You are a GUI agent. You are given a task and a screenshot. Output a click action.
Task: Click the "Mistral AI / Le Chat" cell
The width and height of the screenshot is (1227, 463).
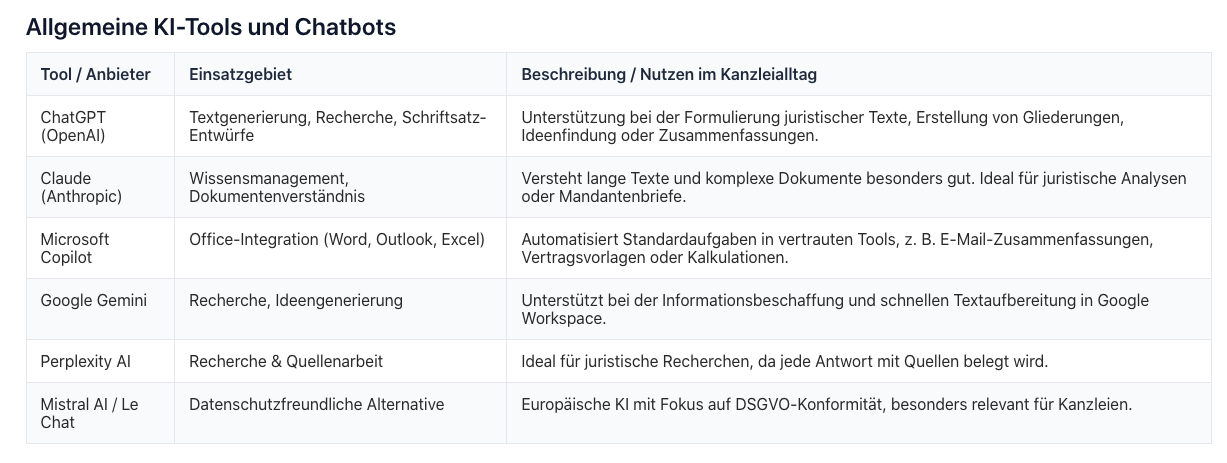point(89,413)
